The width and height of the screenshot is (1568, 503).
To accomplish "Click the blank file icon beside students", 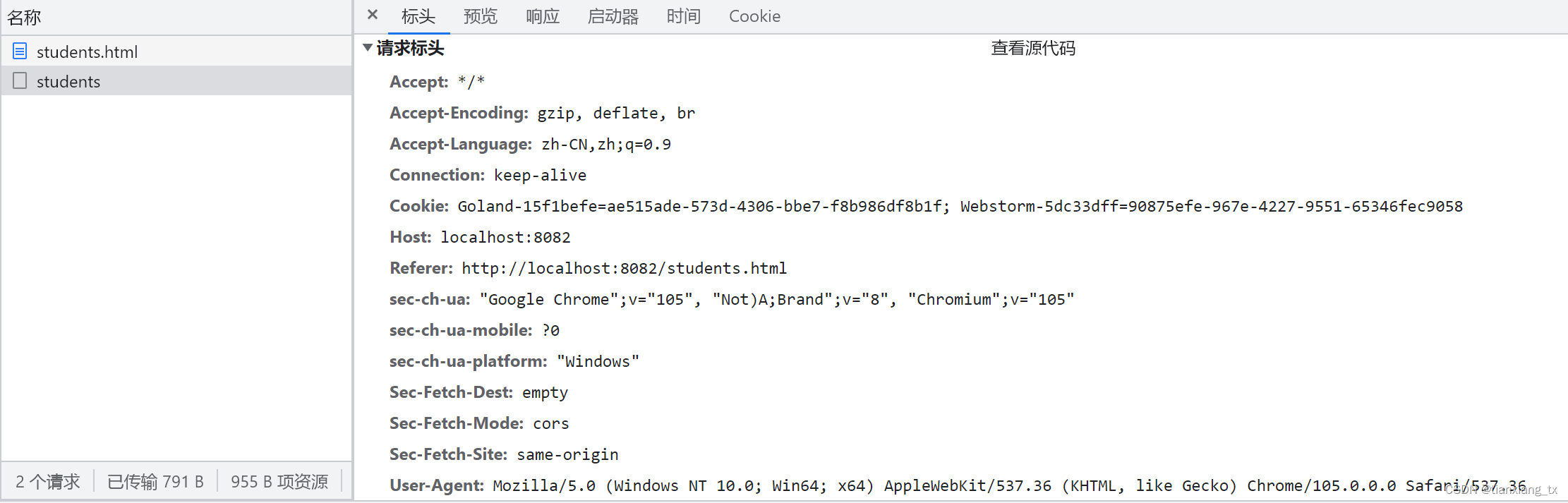I will [x=20, y=80].
